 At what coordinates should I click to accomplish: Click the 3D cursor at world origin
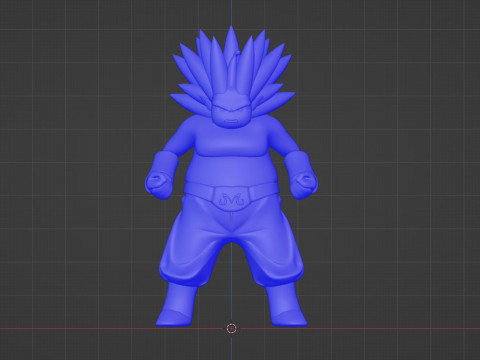pos(232,328)
